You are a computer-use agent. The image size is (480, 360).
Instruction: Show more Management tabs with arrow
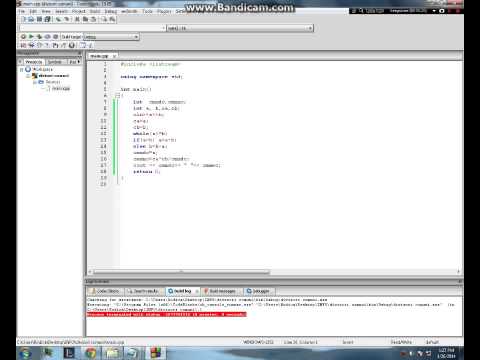tap(79, 62)
